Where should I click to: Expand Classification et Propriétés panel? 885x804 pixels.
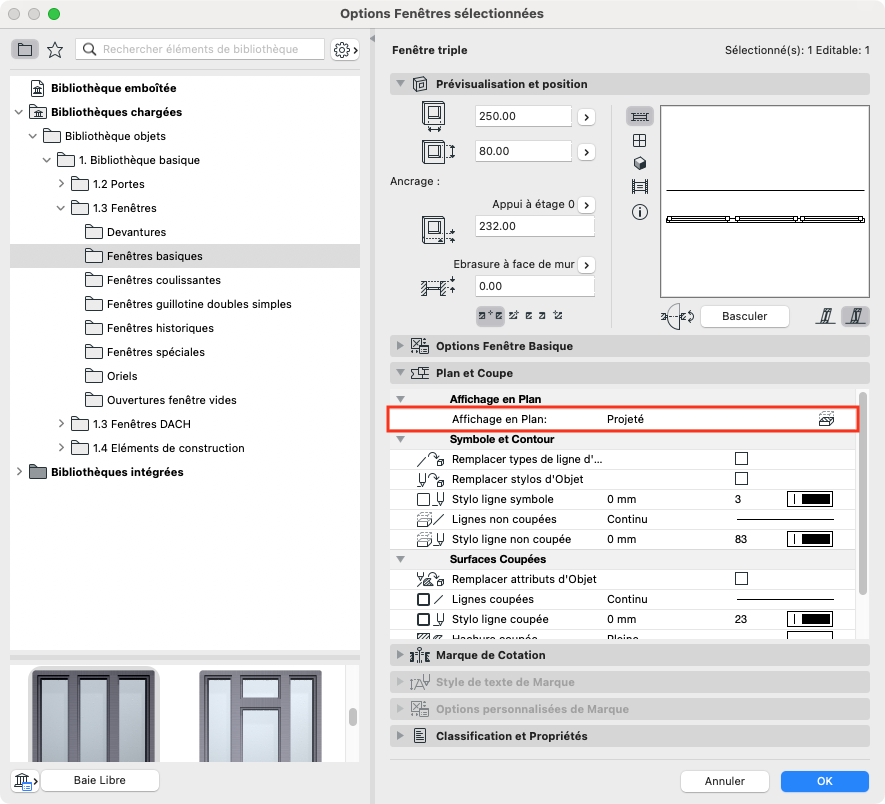(x=400, y=736)
